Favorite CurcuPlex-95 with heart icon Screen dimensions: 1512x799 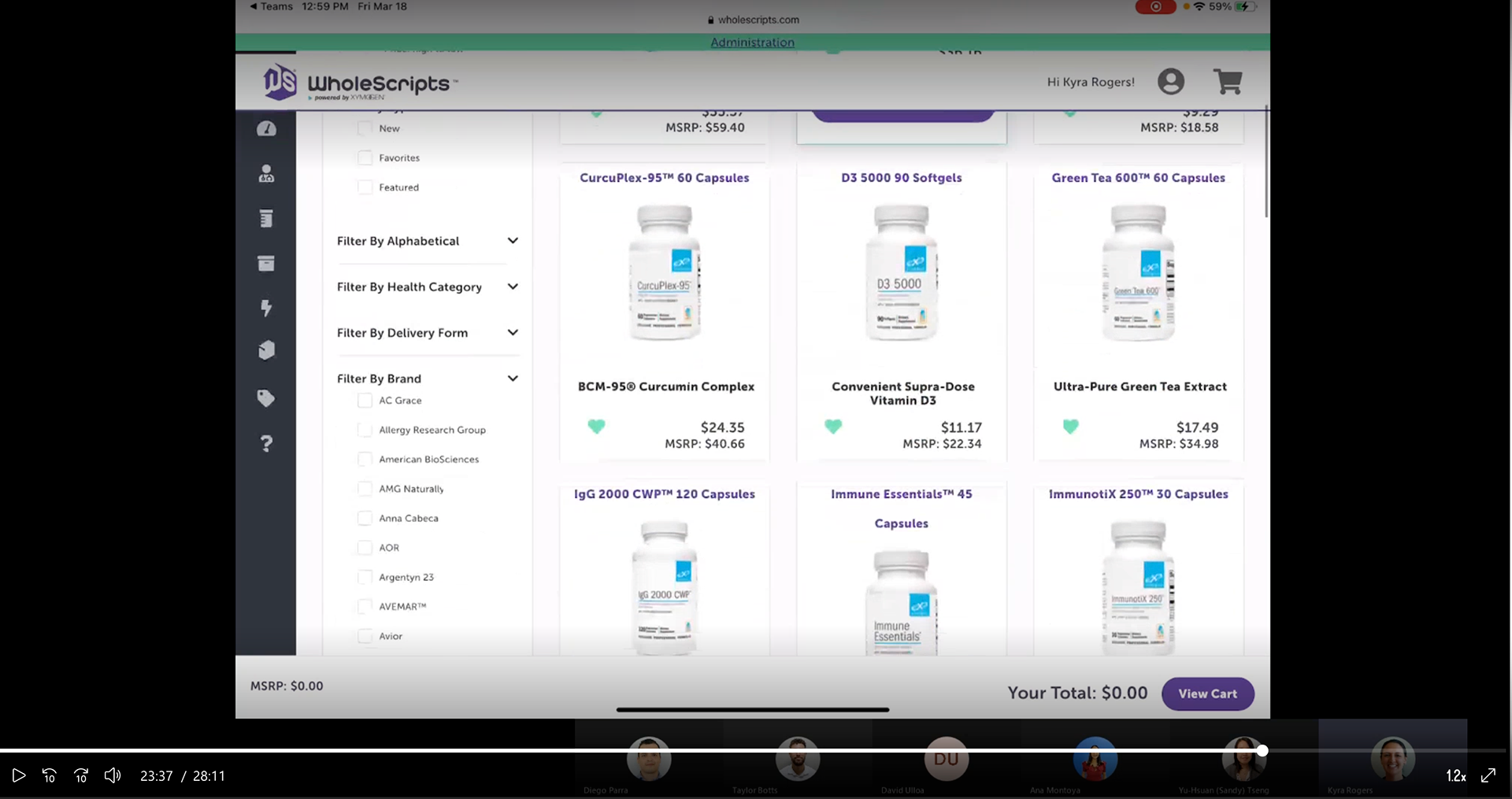click(596, 427)
